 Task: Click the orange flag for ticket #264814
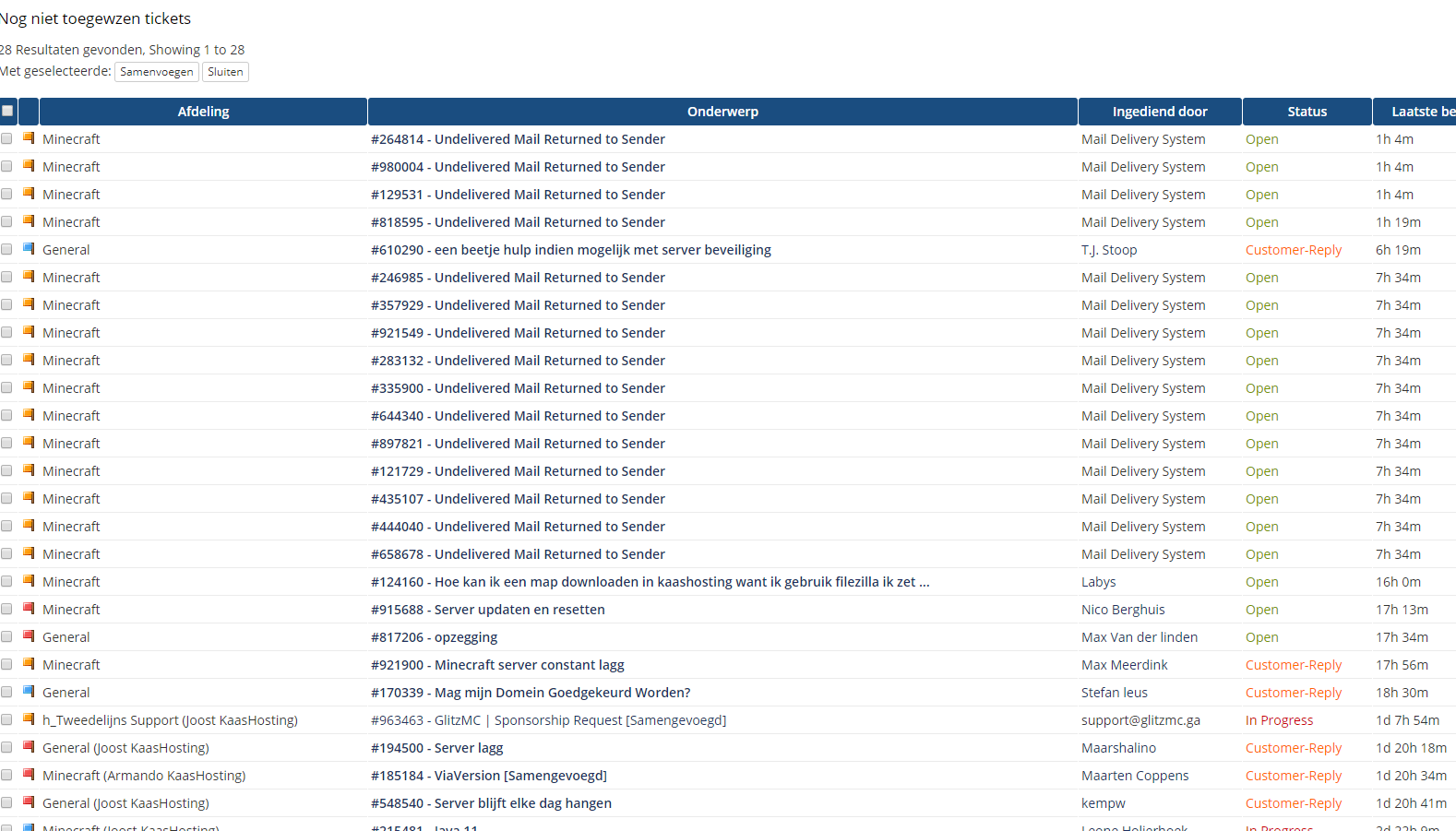click(29, 138)
